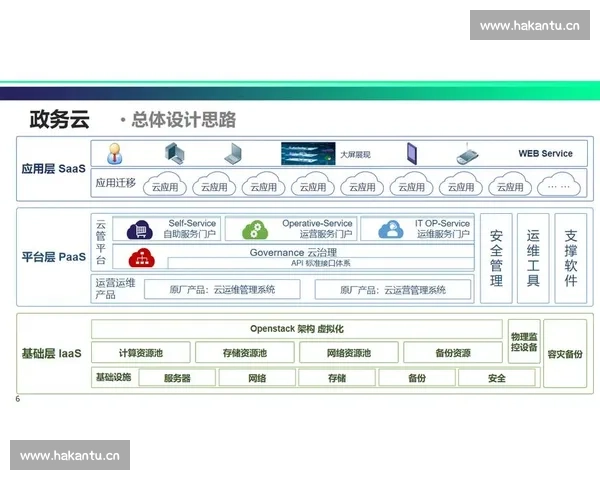The width and height of the screenshot is (600, 480).
Task: Click the Self-Service 自助服务门户 box
Action: [x=166, y=229]
